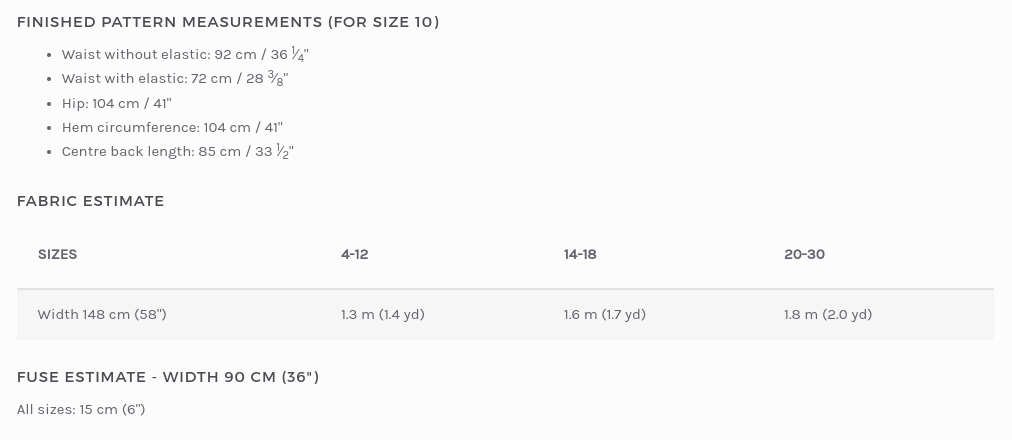Image resolution: width=1012 pixels, height=440 pixels.
Task: Click the 1.3 m (1.4 yd) cell
Action: [382, 315]
